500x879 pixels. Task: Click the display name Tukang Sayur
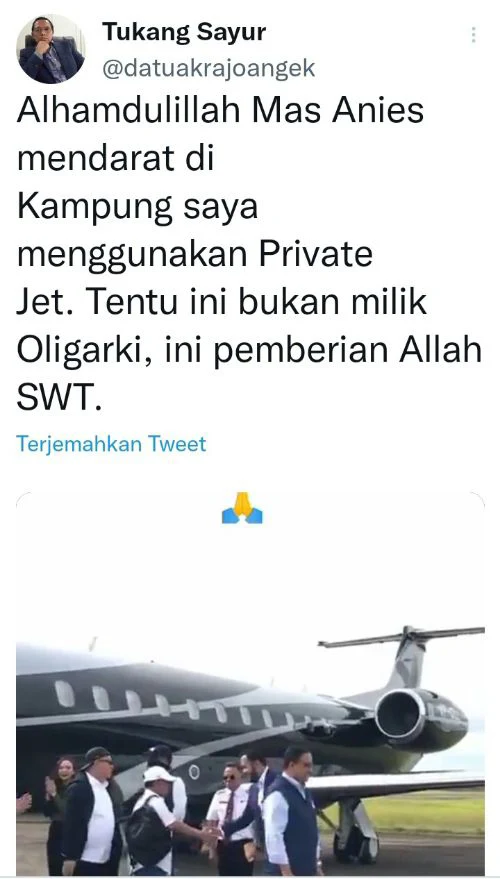[184, 33]
